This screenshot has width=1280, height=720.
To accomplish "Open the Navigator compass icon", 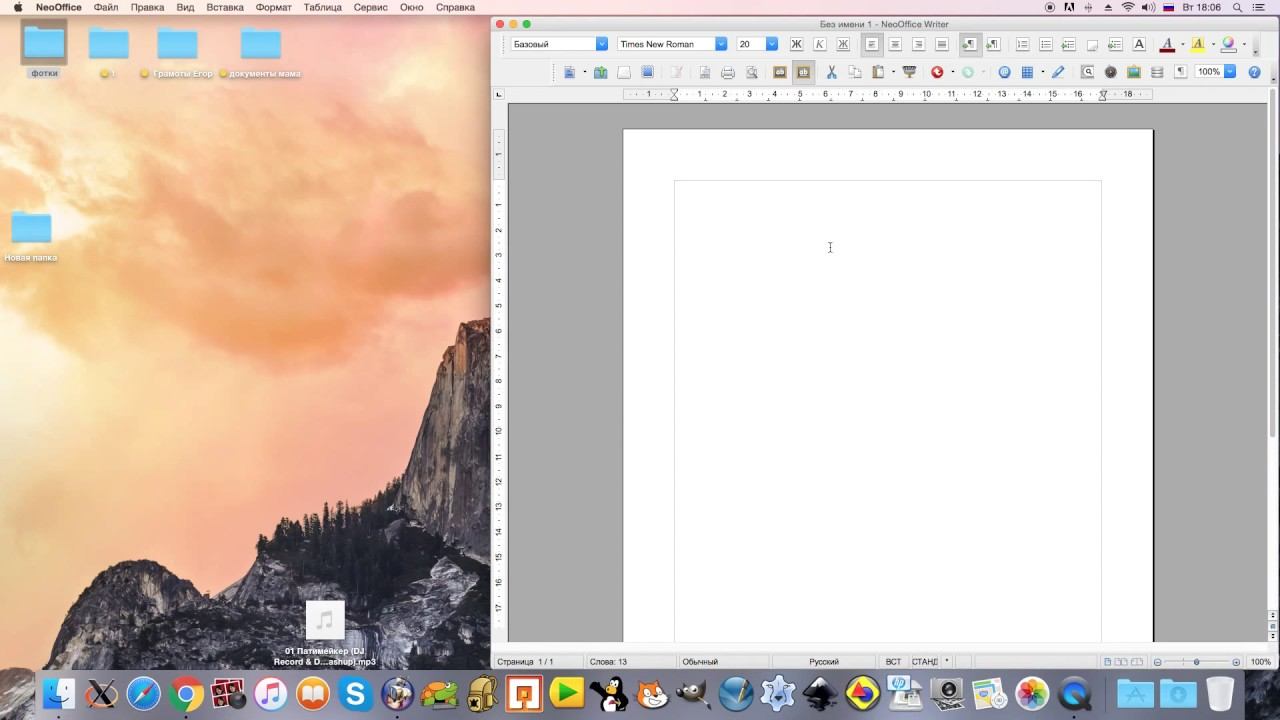I will [x=1110, y=72].
